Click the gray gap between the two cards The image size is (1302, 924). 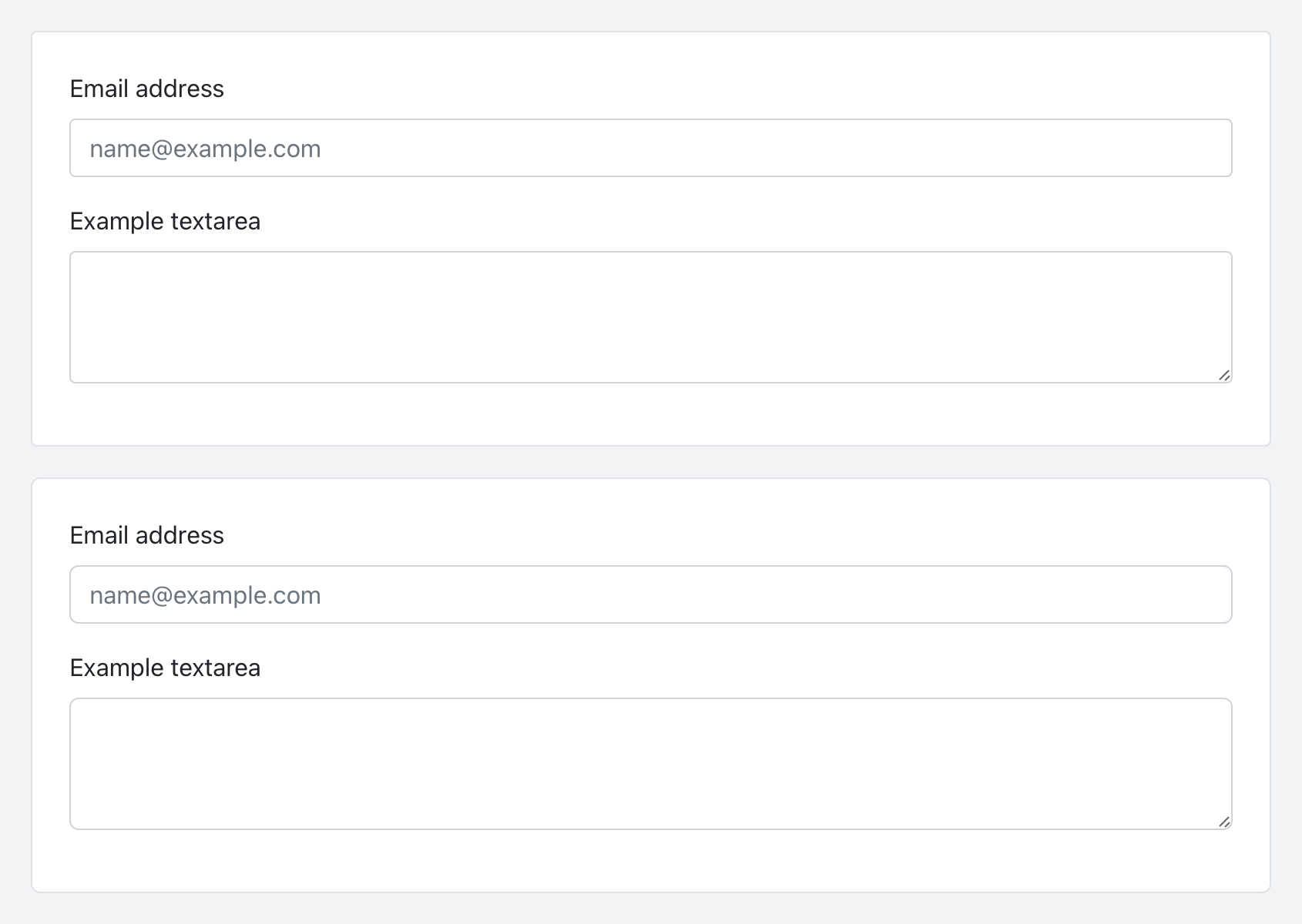click(650, 462)
